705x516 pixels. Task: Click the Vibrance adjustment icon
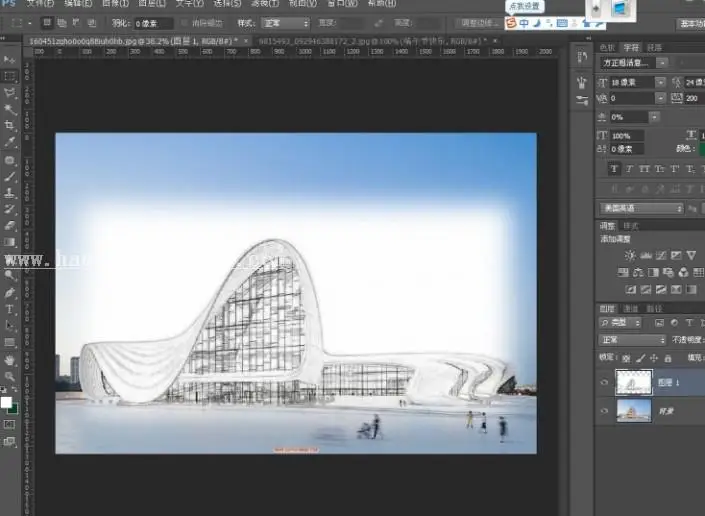692,255
